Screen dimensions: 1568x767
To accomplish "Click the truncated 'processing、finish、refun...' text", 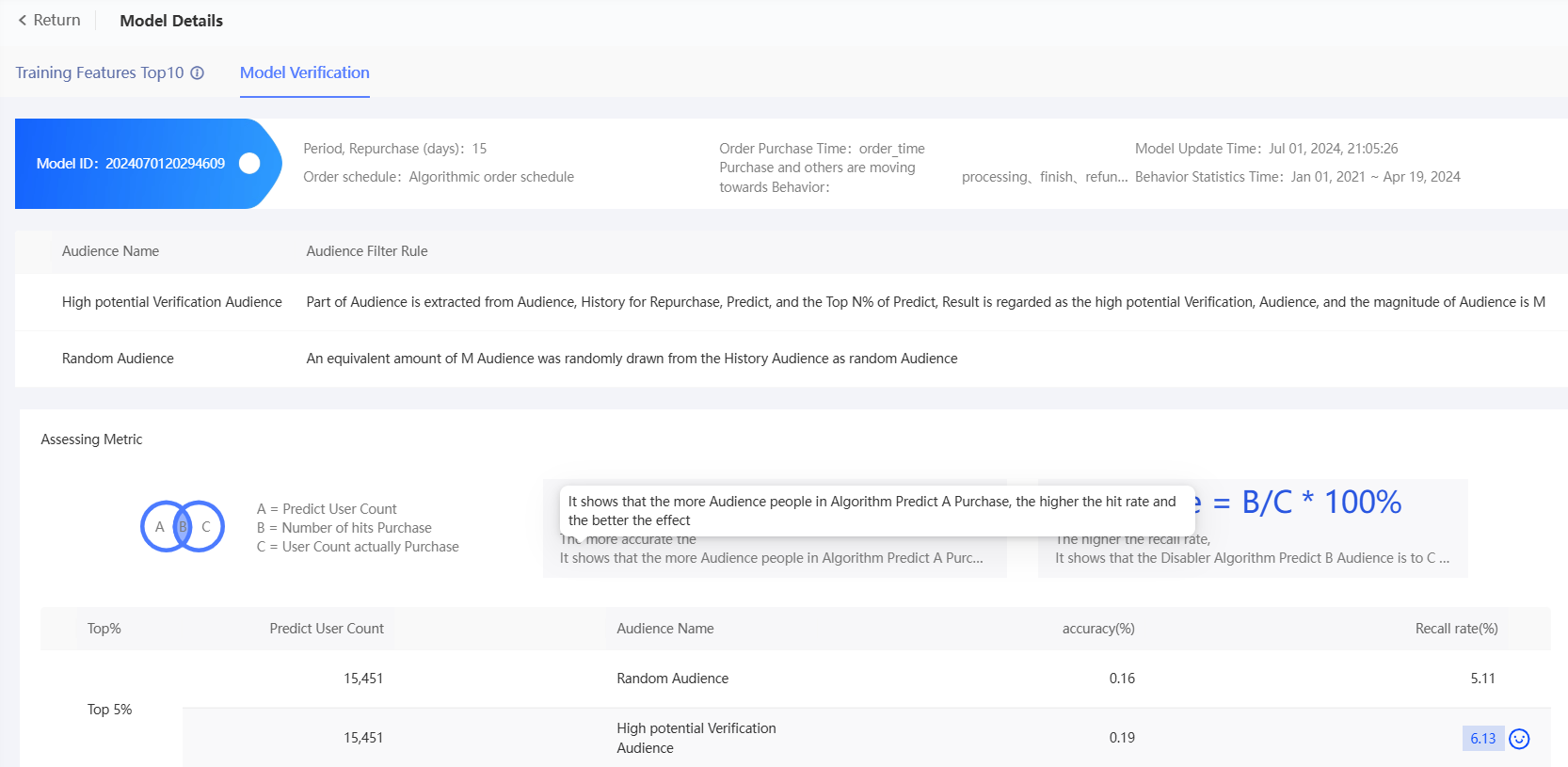I will point(1045,177).
